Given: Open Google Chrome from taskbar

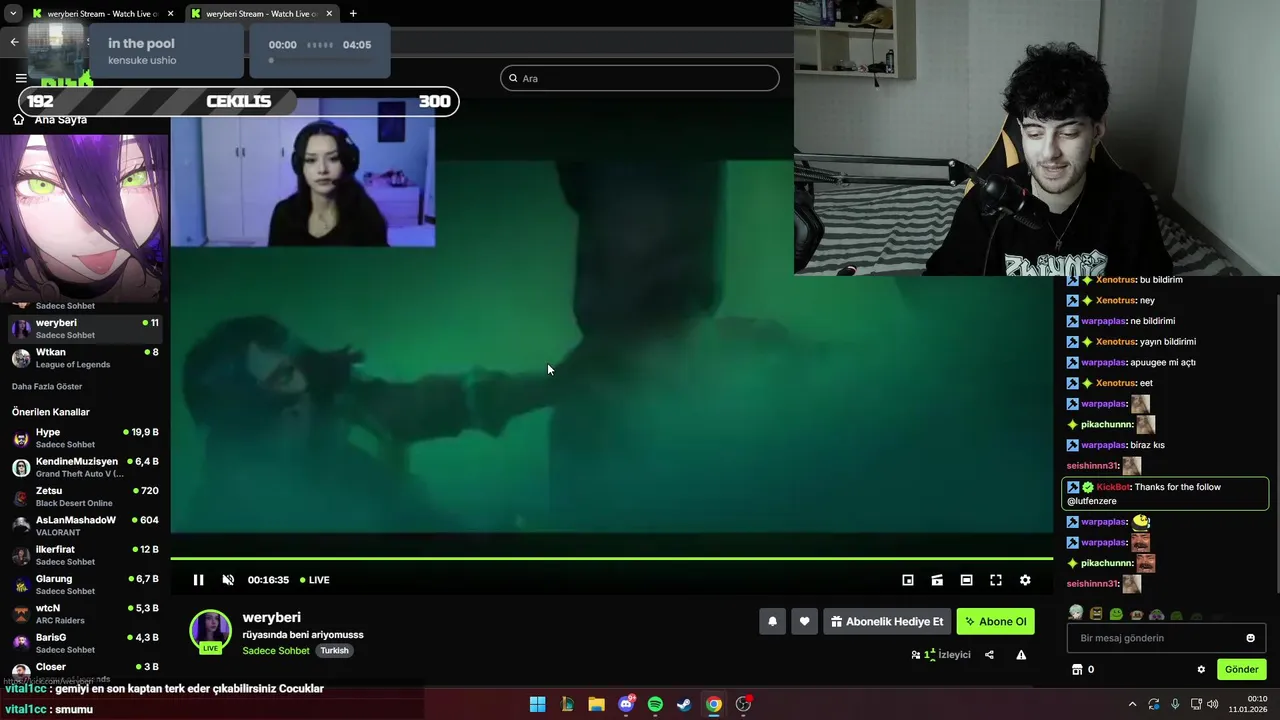Looking at the screenshot, I should (713, 704).
